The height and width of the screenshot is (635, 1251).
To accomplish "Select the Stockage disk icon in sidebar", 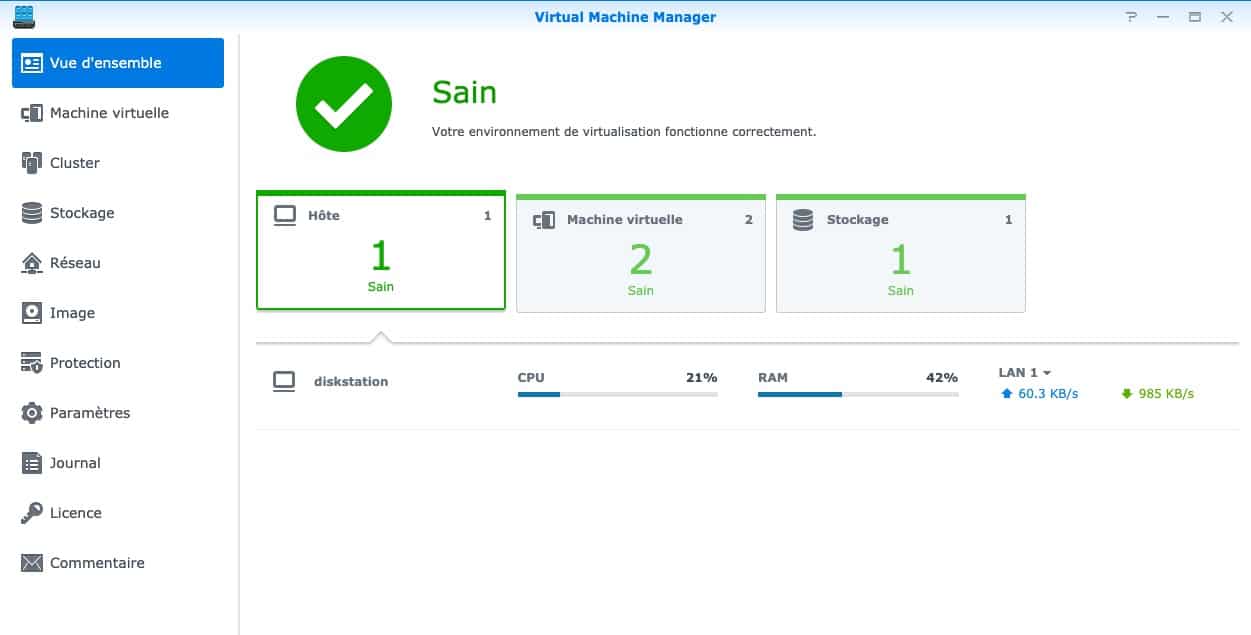I will coord(32,213).
